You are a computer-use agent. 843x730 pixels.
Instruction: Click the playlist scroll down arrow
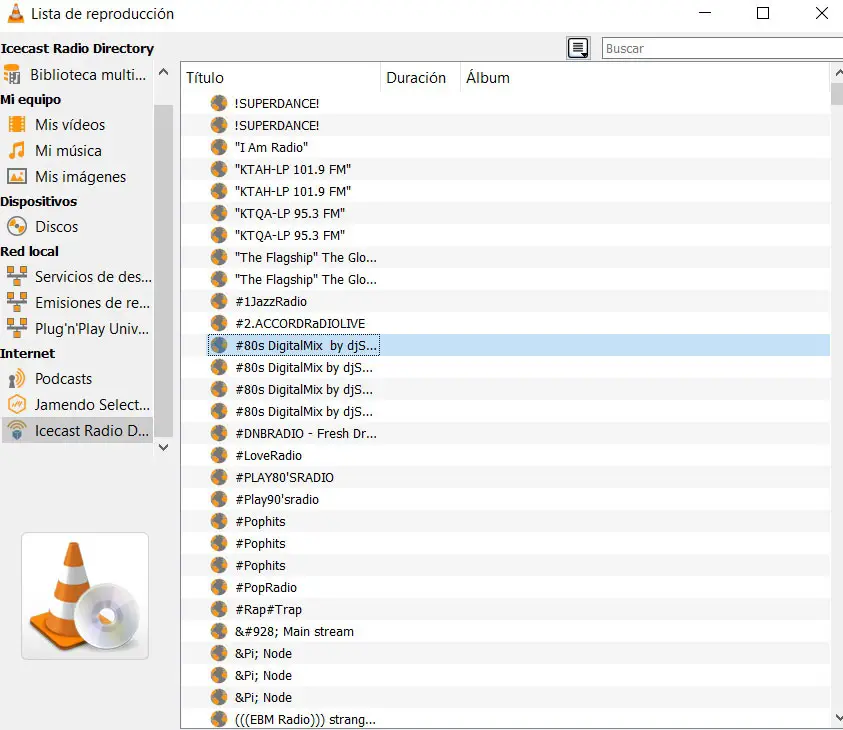pyautogui.click(x=837, y=718)
